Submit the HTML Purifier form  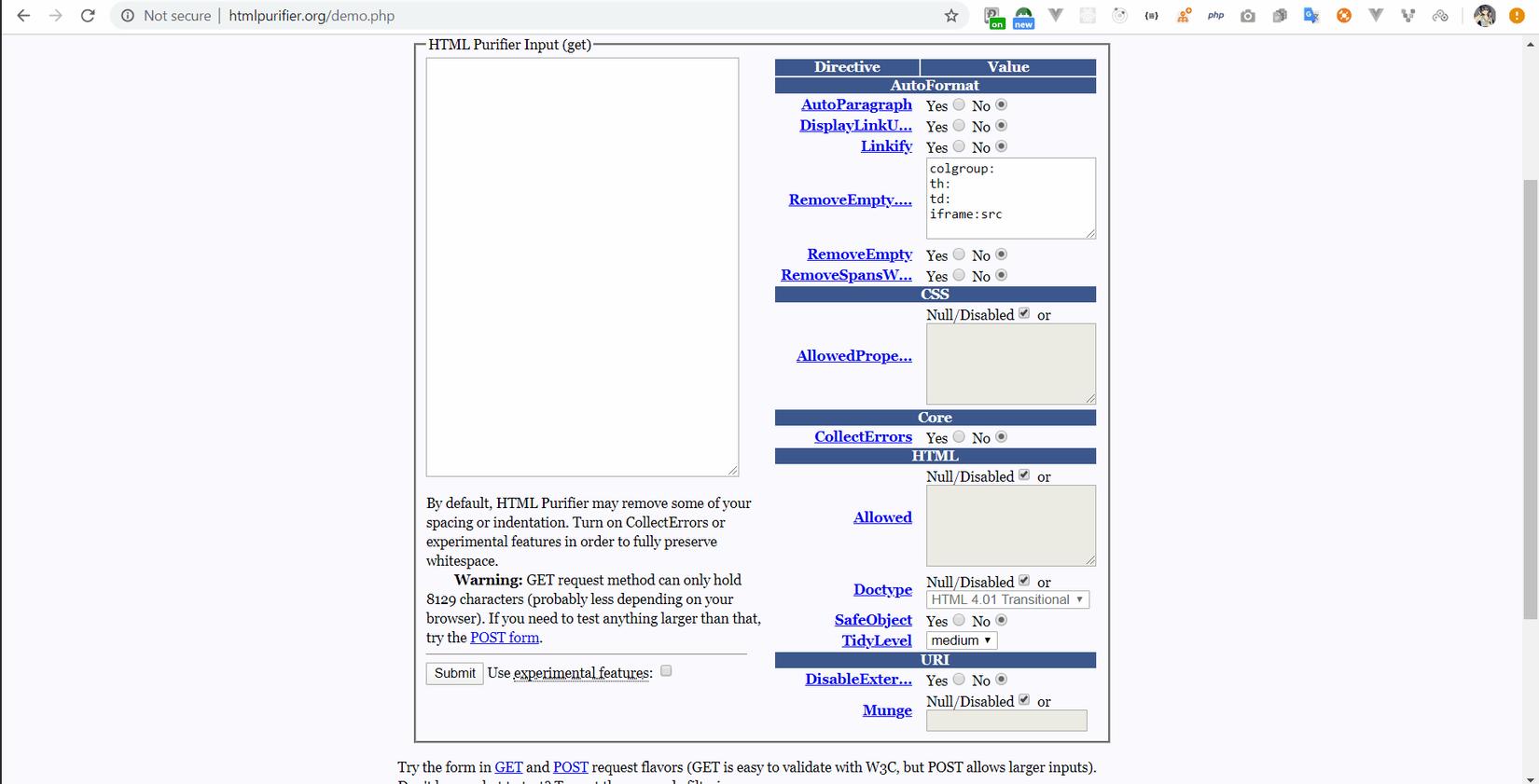455,673
